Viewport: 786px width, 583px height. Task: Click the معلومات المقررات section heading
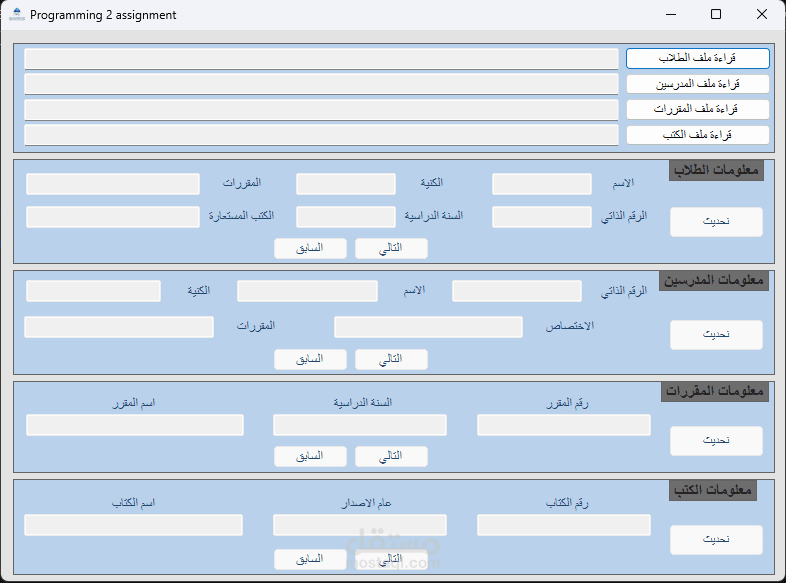point(715,391)
